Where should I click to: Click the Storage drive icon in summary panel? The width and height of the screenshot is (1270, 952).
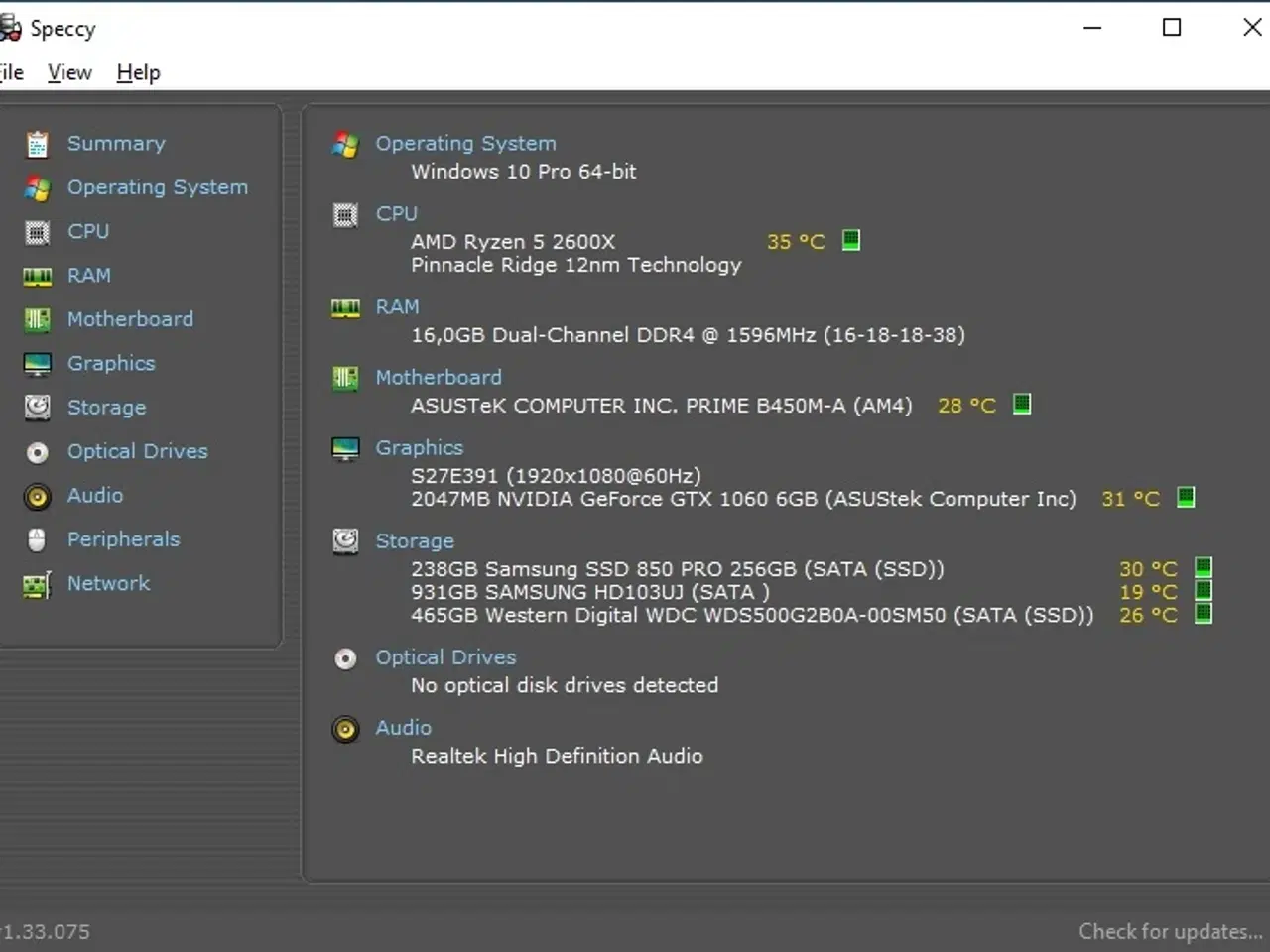click(345, 541)
